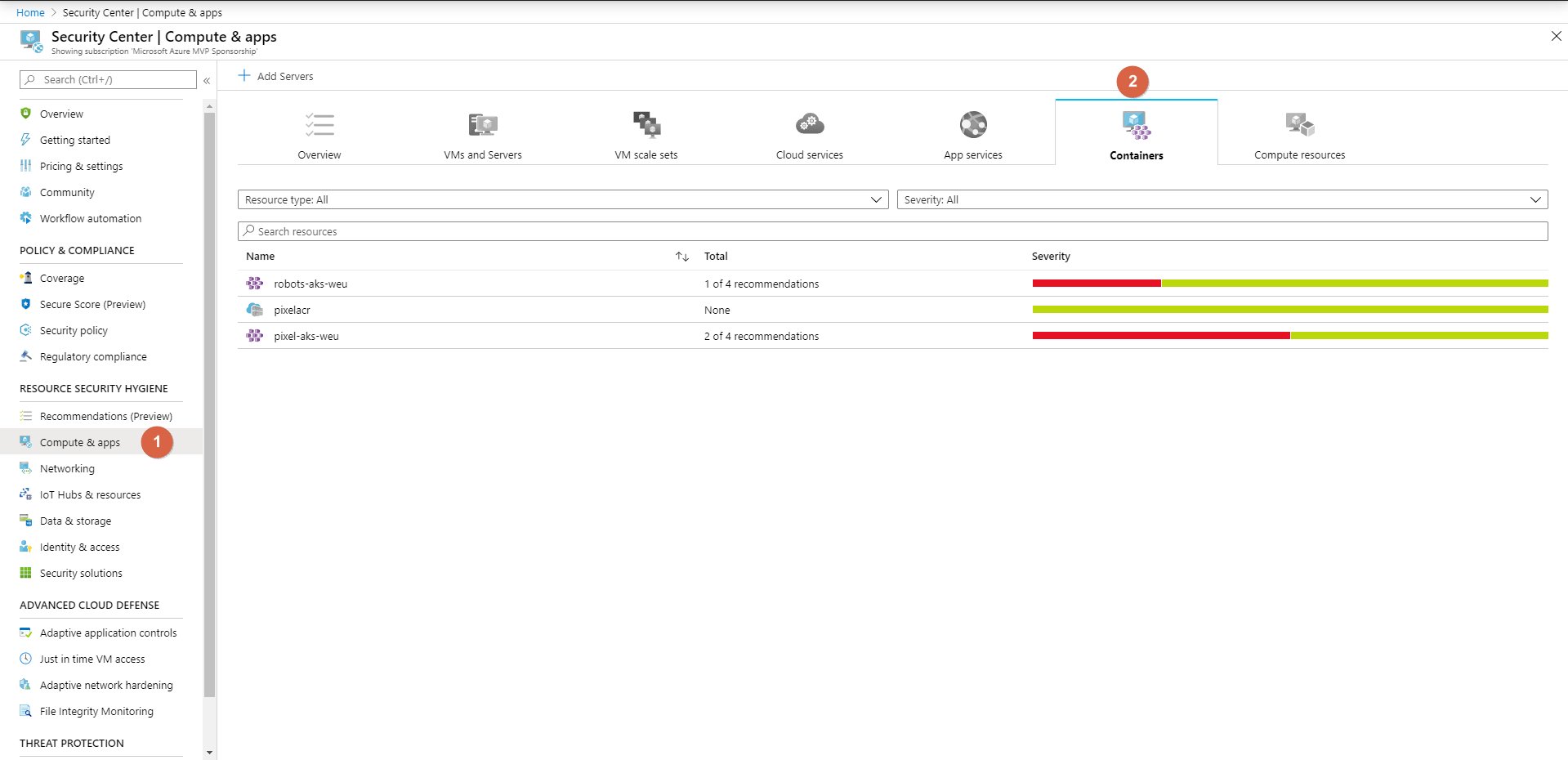Click the Overview shield icon in sidebar
This screenshot has height=760, width=1568.
[x=25, y=114]
